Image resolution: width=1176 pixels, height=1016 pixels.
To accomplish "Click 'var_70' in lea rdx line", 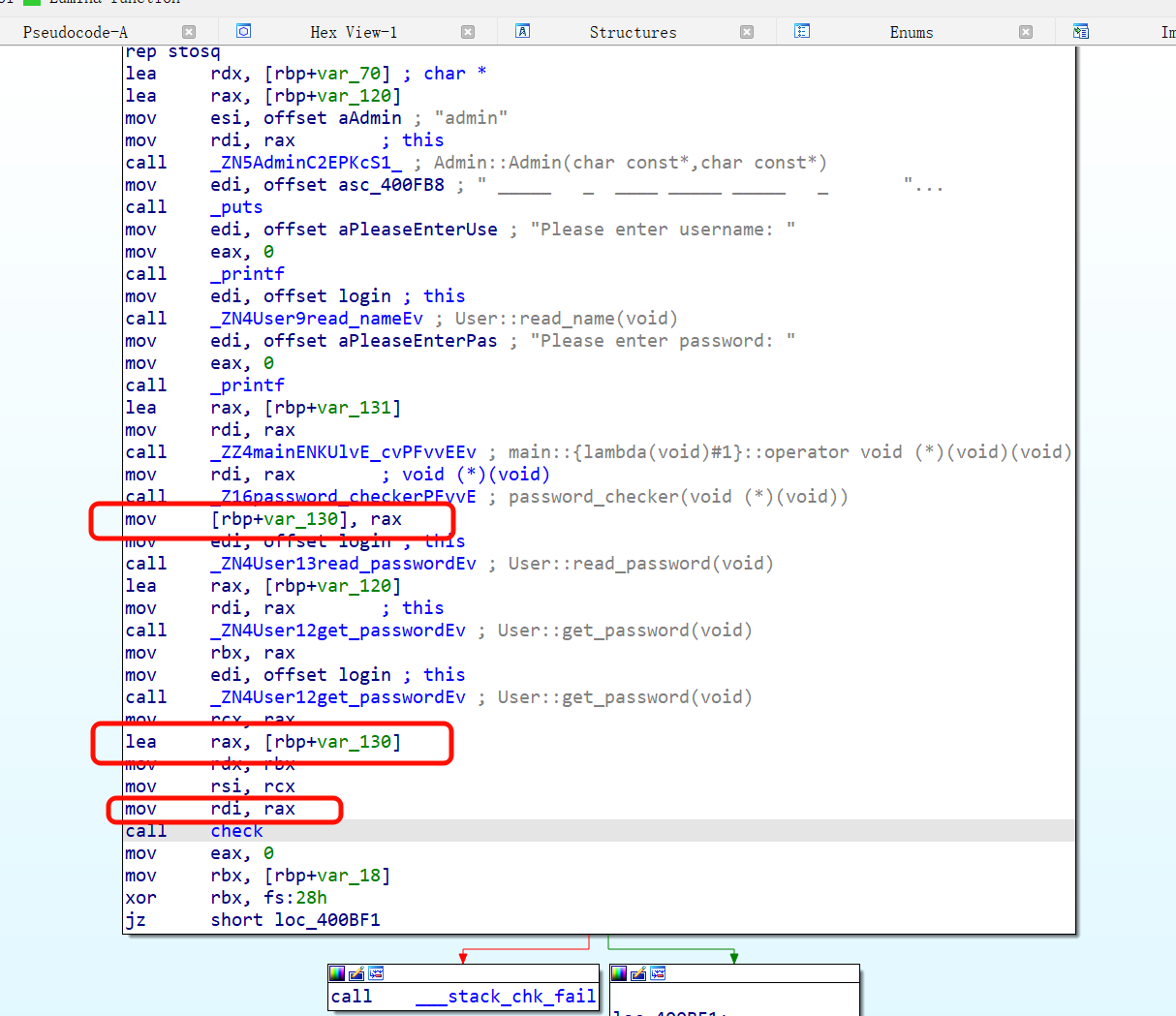I will 349,73.
